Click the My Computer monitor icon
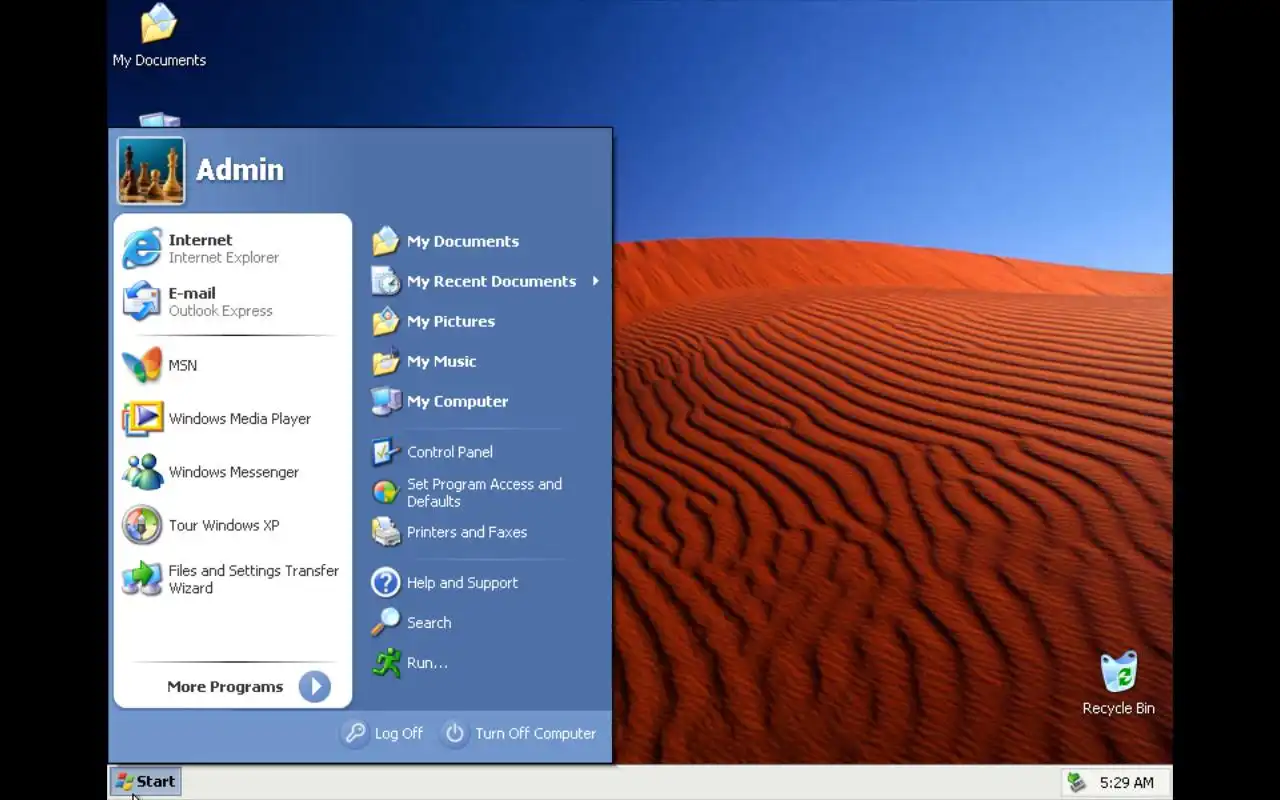The image size is (1280, 800). [386, 401]
